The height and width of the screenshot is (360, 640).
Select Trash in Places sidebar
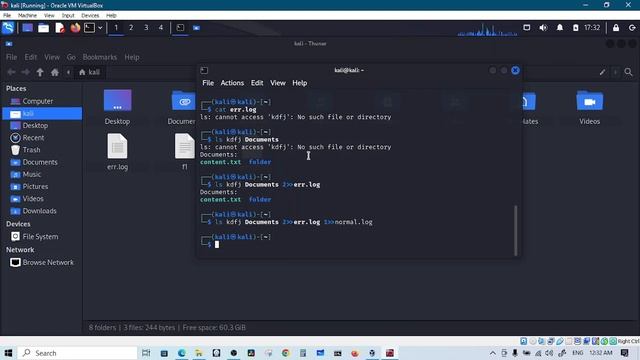(x=31, y=150)
